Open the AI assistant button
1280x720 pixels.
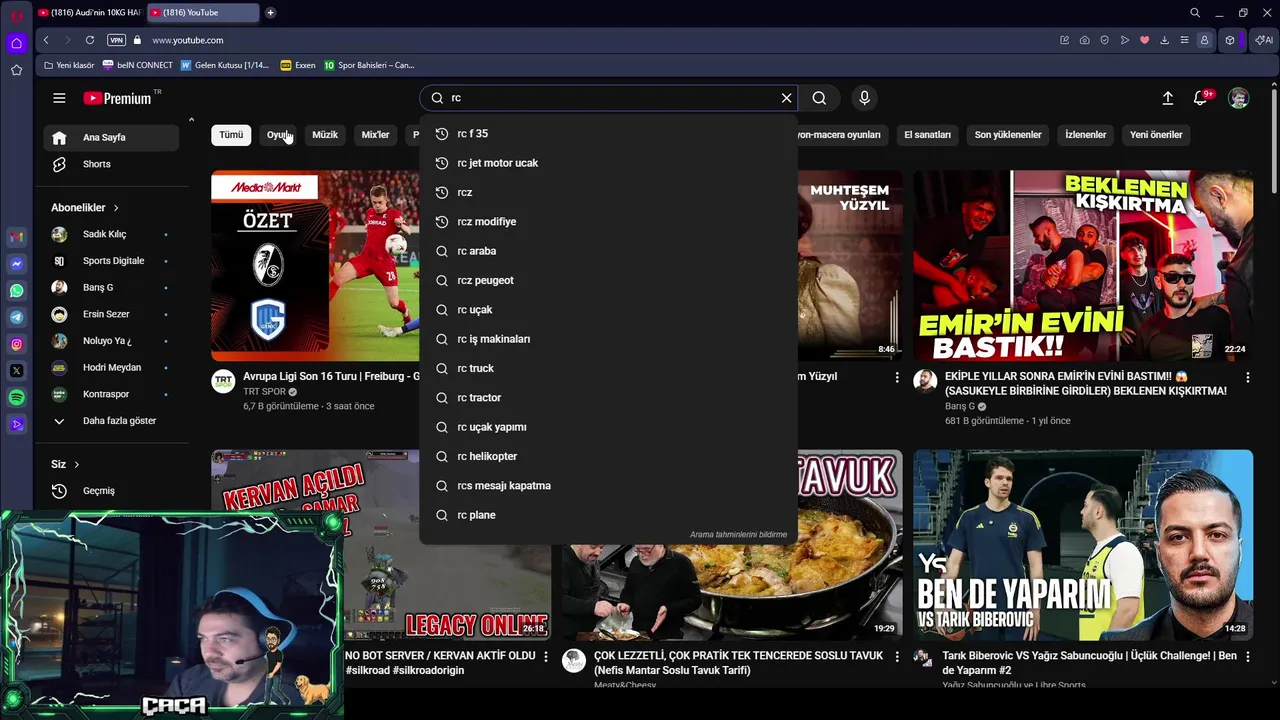[1264, 40]
